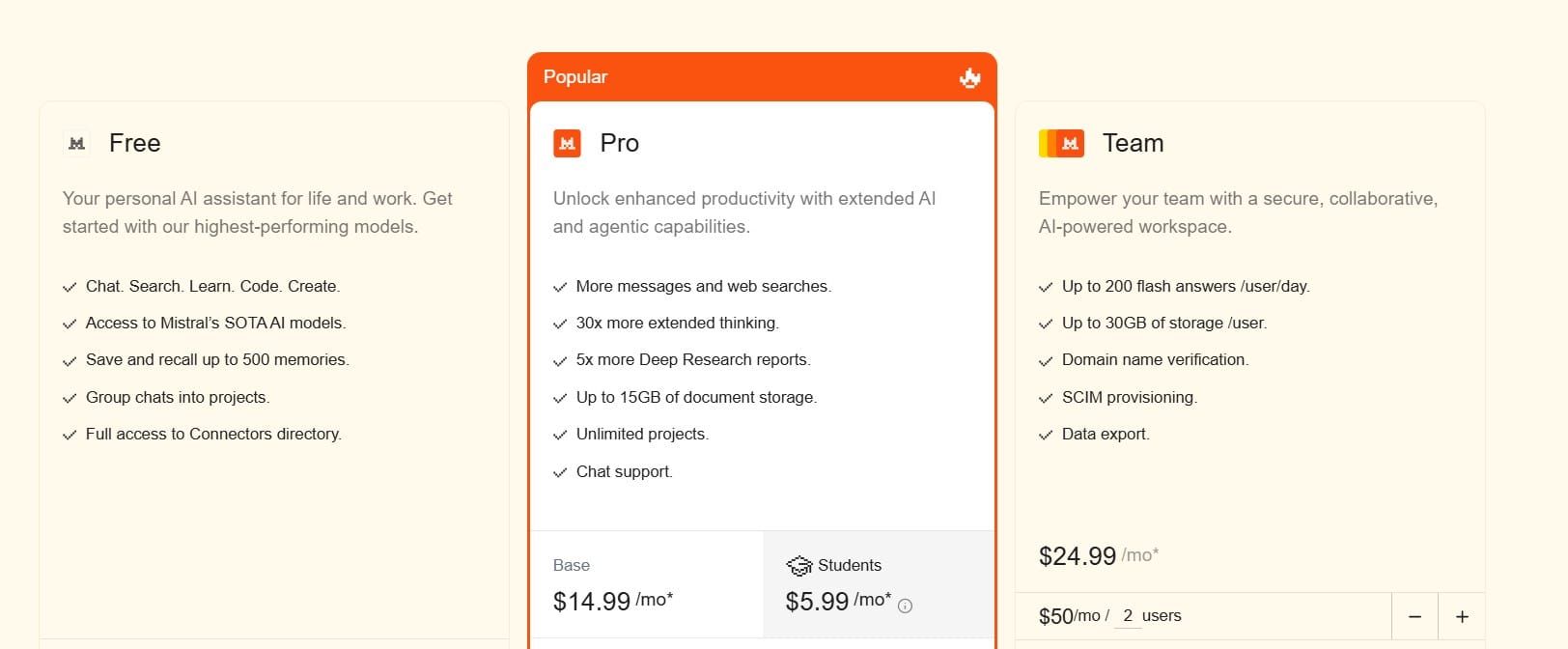Image resolution: width=1568 pixels, height=649 pixels.
Task: Click the checkmark beside 'SCIM provisioning'
Action: [x=1047, y=397]
